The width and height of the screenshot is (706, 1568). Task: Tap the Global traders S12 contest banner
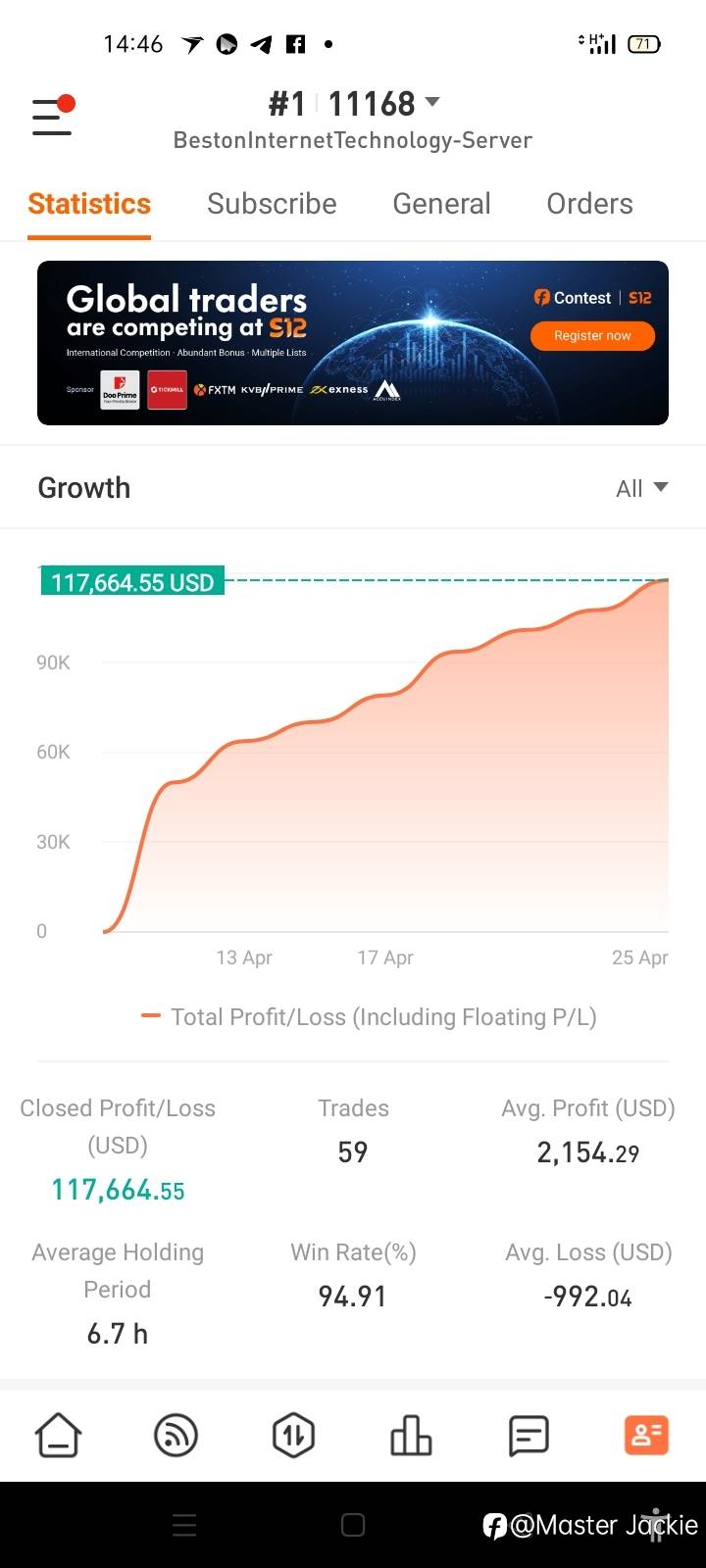coord(294,343)
